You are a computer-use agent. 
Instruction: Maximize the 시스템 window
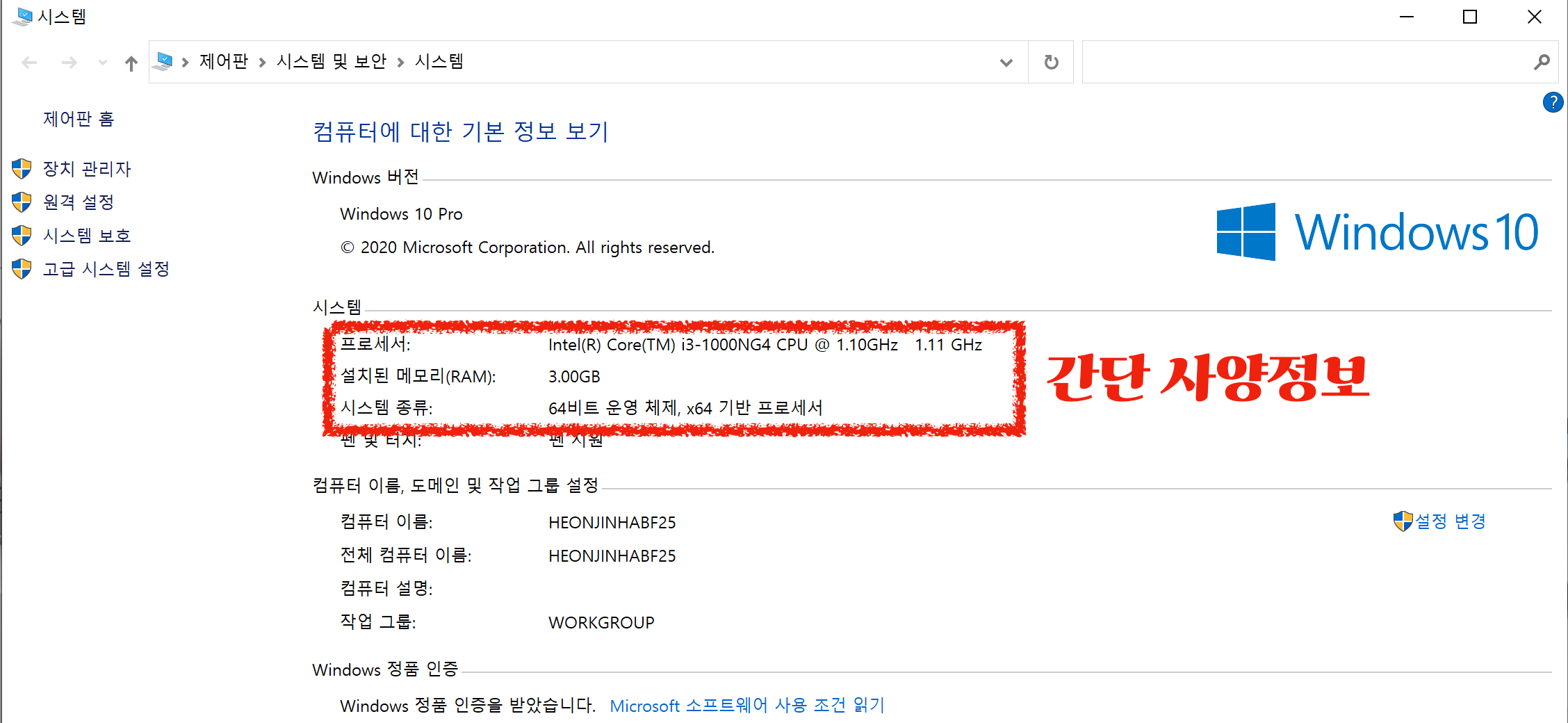[1470, 17]
